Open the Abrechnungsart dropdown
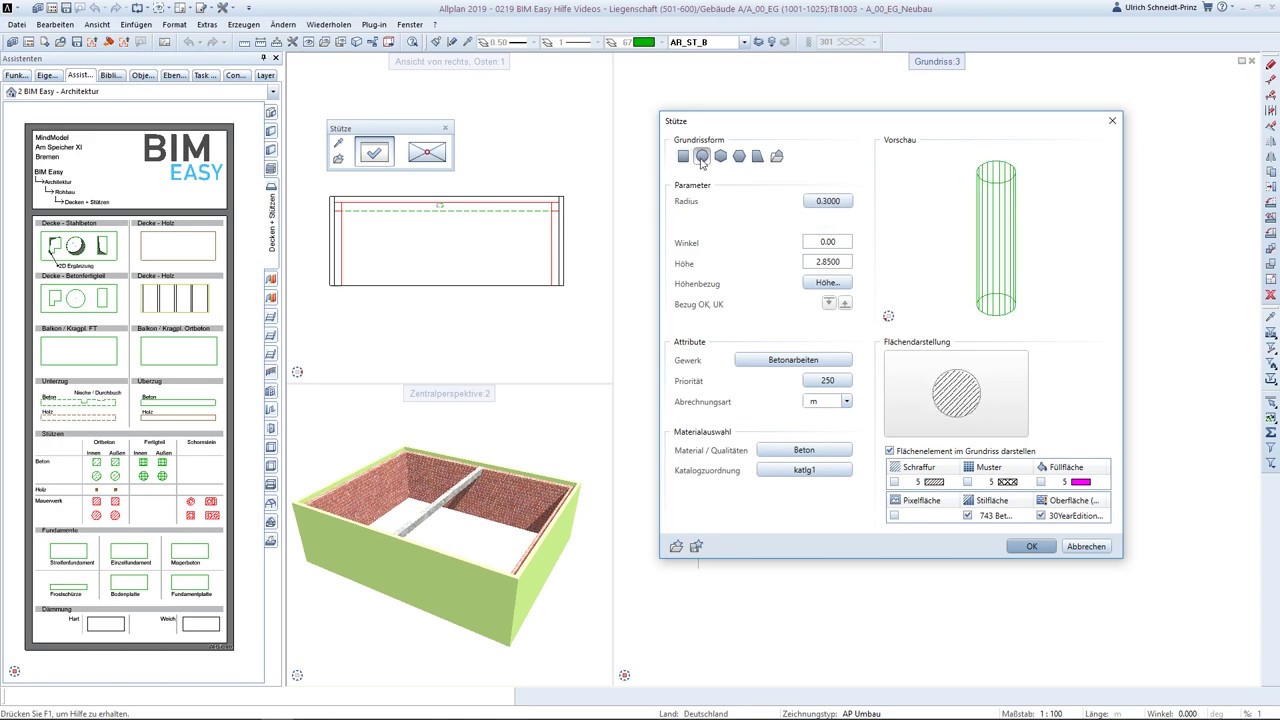Screen dimensions: 1280x720 pyautogui.click(x=846, y=401)
